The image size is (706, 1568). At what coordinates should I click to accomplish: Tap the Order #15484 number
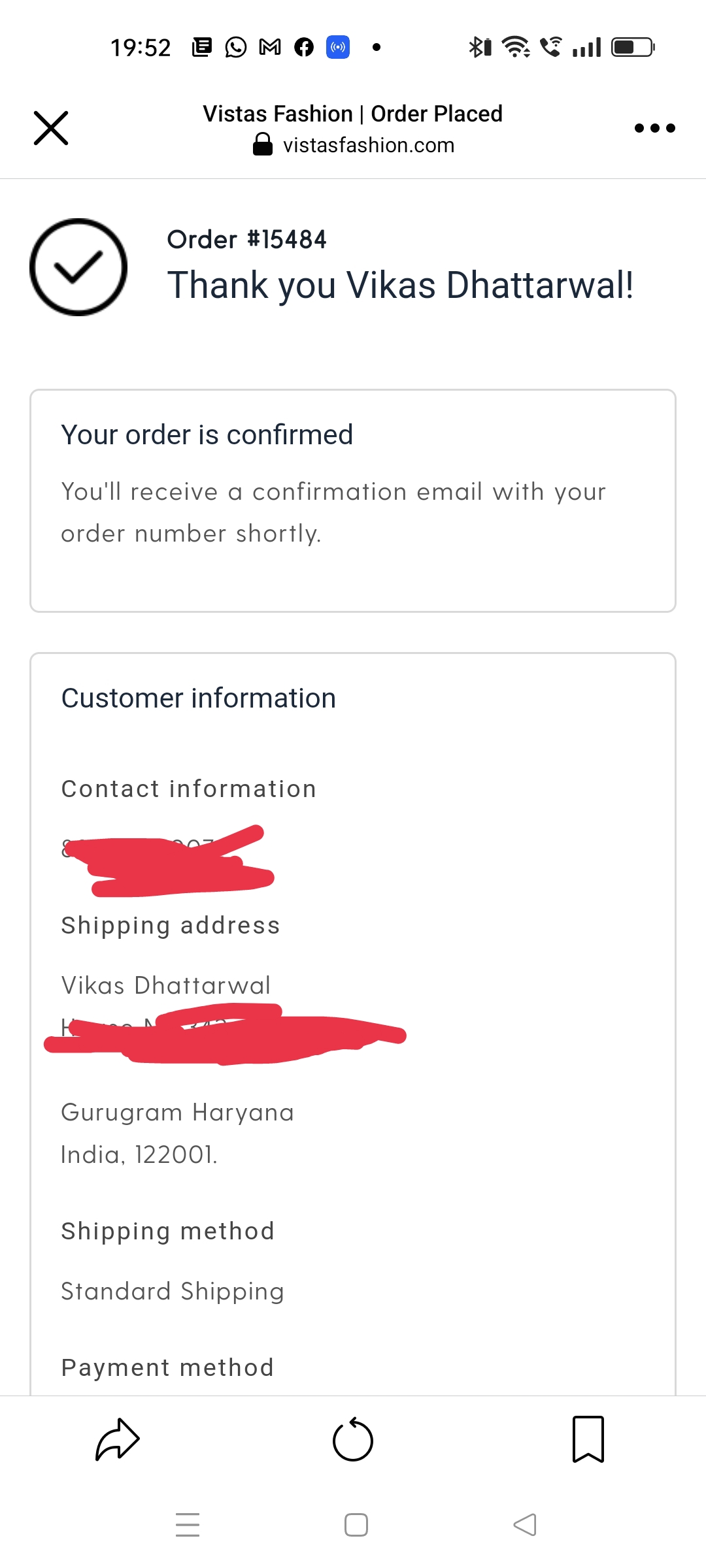[246, 240]
